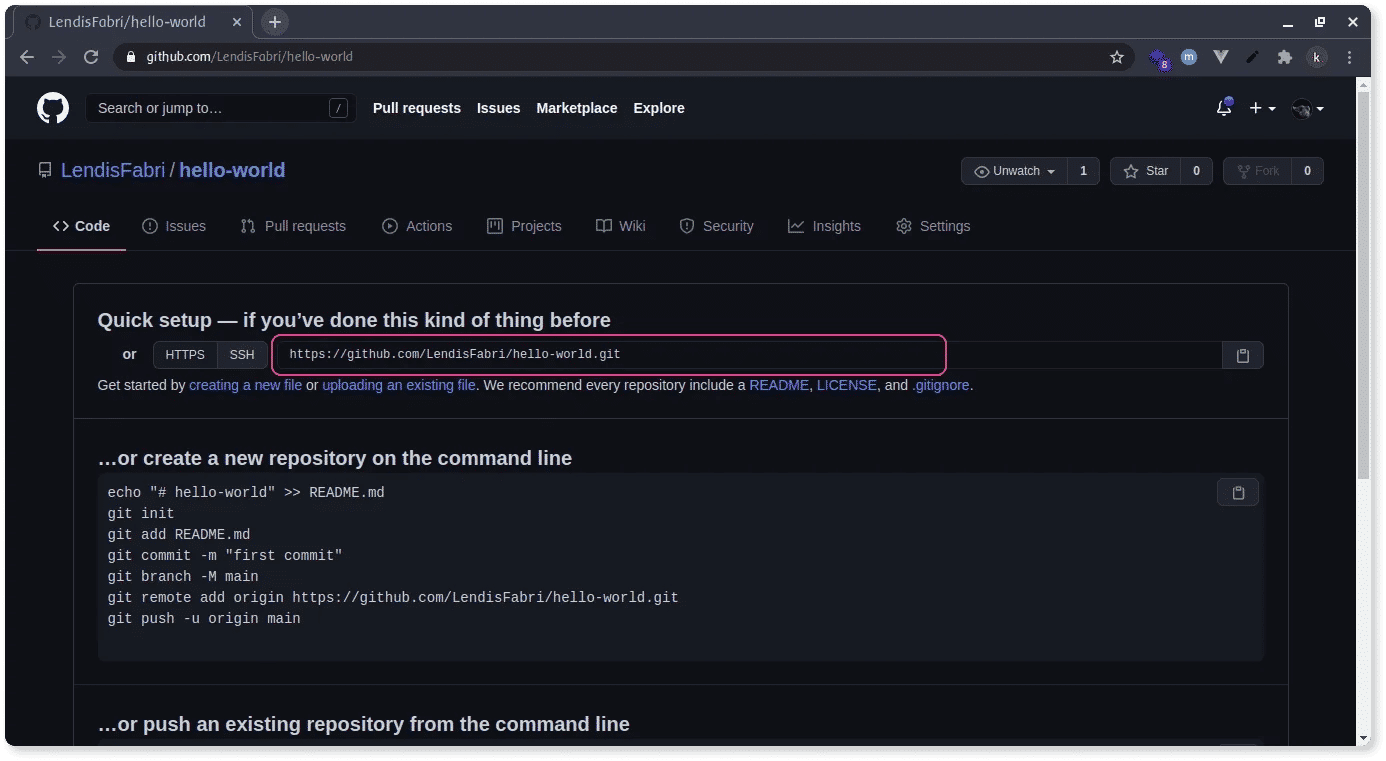Click the GitHub Octocat logo

[53, 108]
